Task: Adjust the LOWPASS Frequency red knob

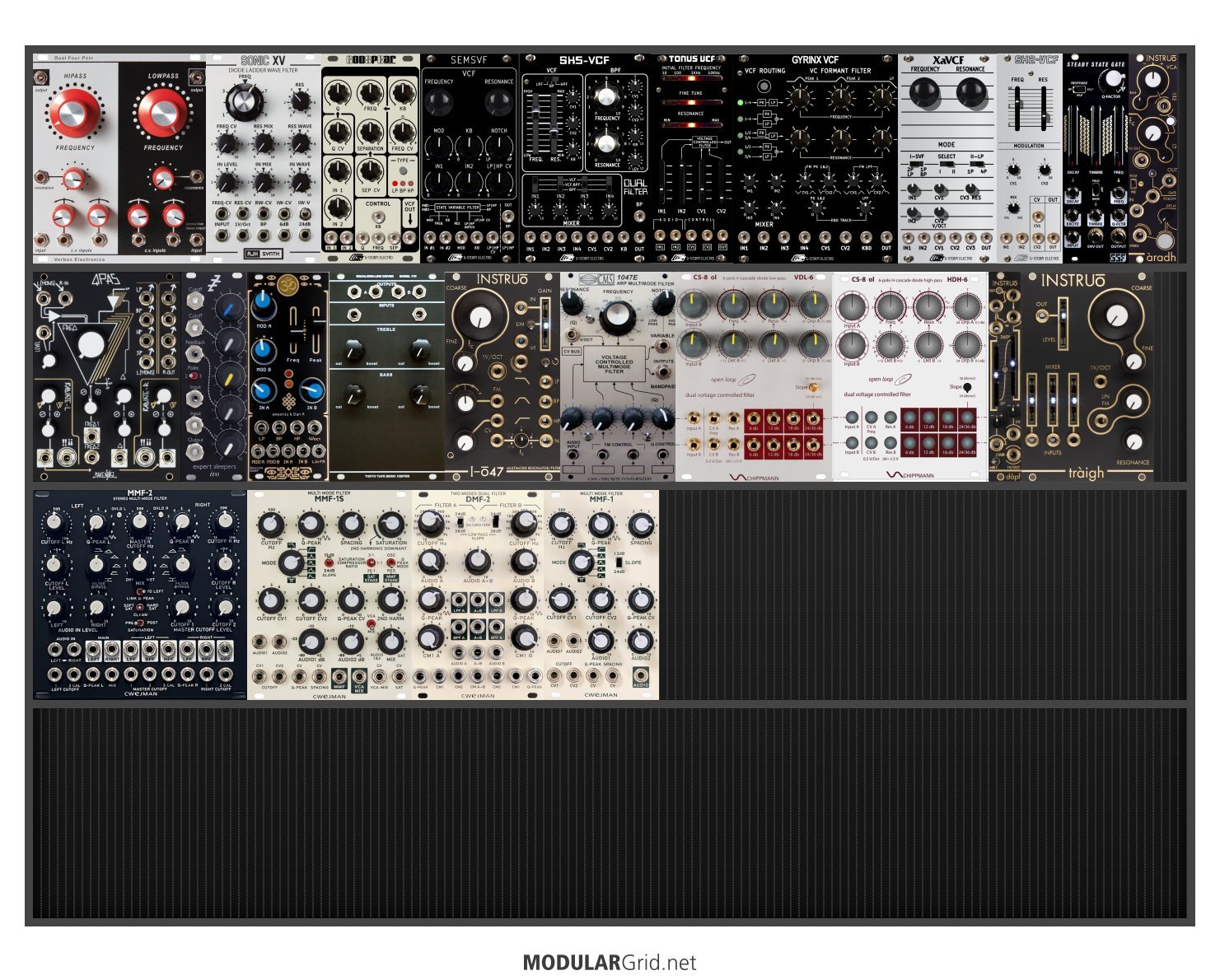Action: 162,113
